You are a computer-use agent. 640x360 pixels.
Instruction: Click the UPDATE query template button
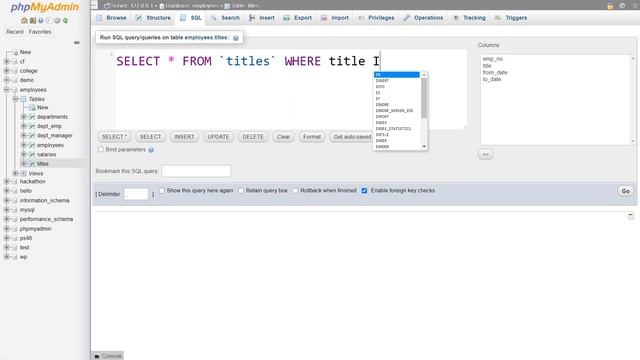point(218,137)
